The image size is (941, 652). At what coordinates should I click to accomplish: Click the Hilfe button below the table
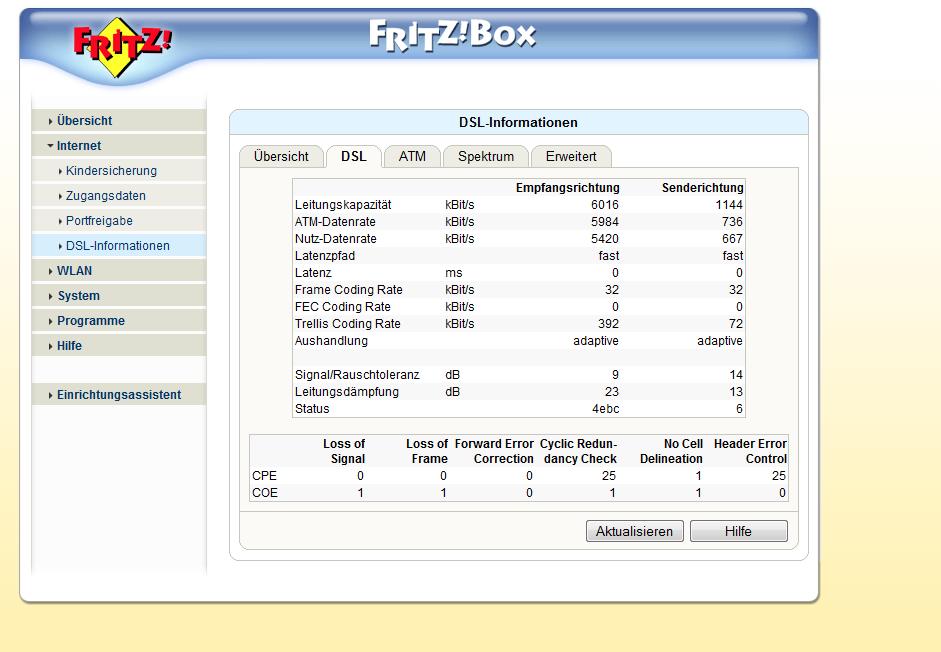click(x=738, y=531)
